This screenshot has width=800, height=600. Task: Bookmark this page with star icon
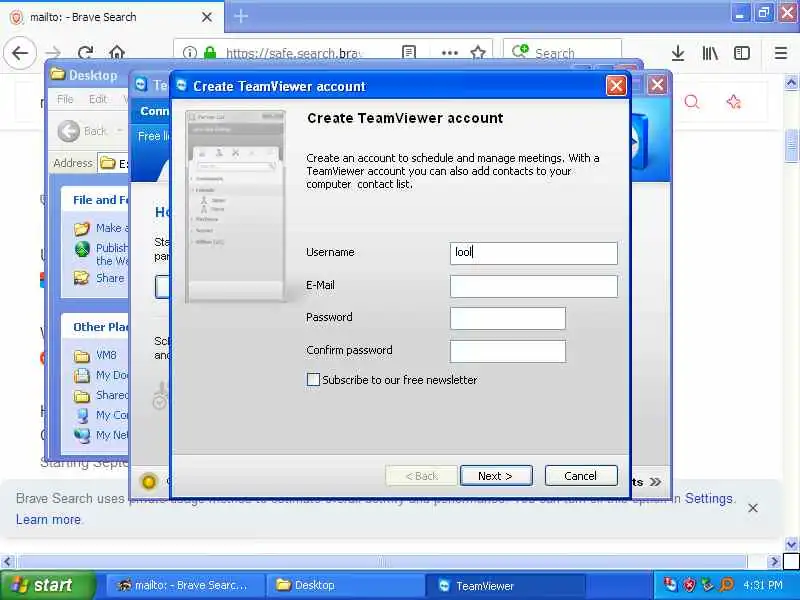tap(478, 53)
